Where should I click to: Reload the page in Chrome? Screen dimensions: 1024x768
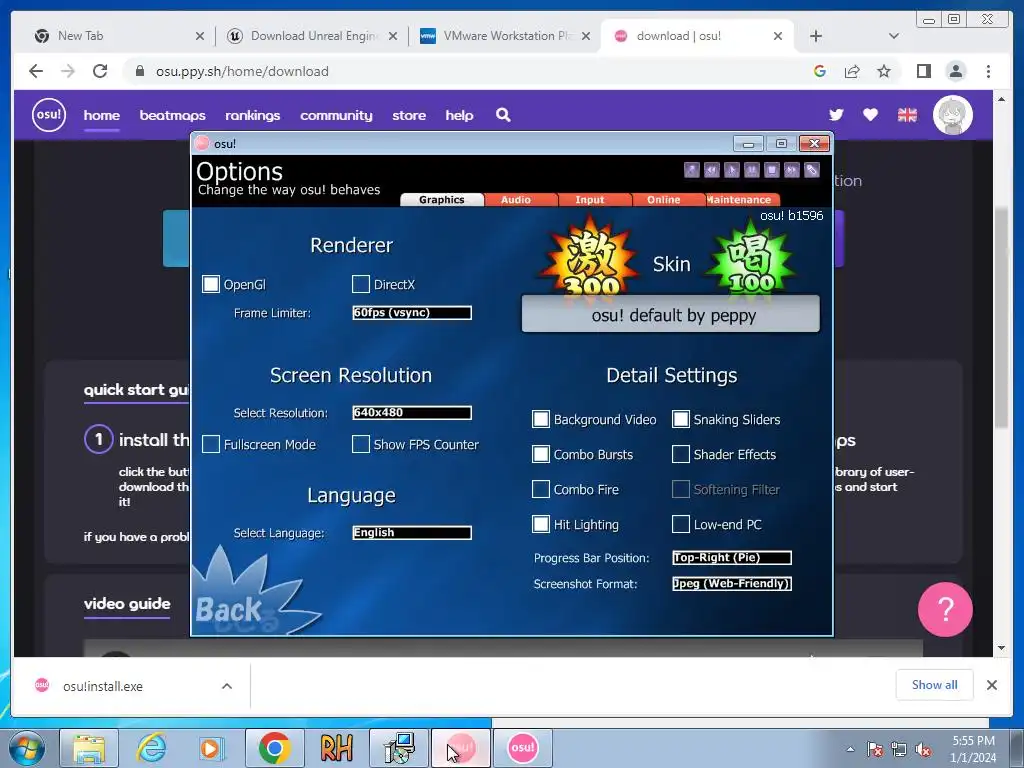point(100,71)
